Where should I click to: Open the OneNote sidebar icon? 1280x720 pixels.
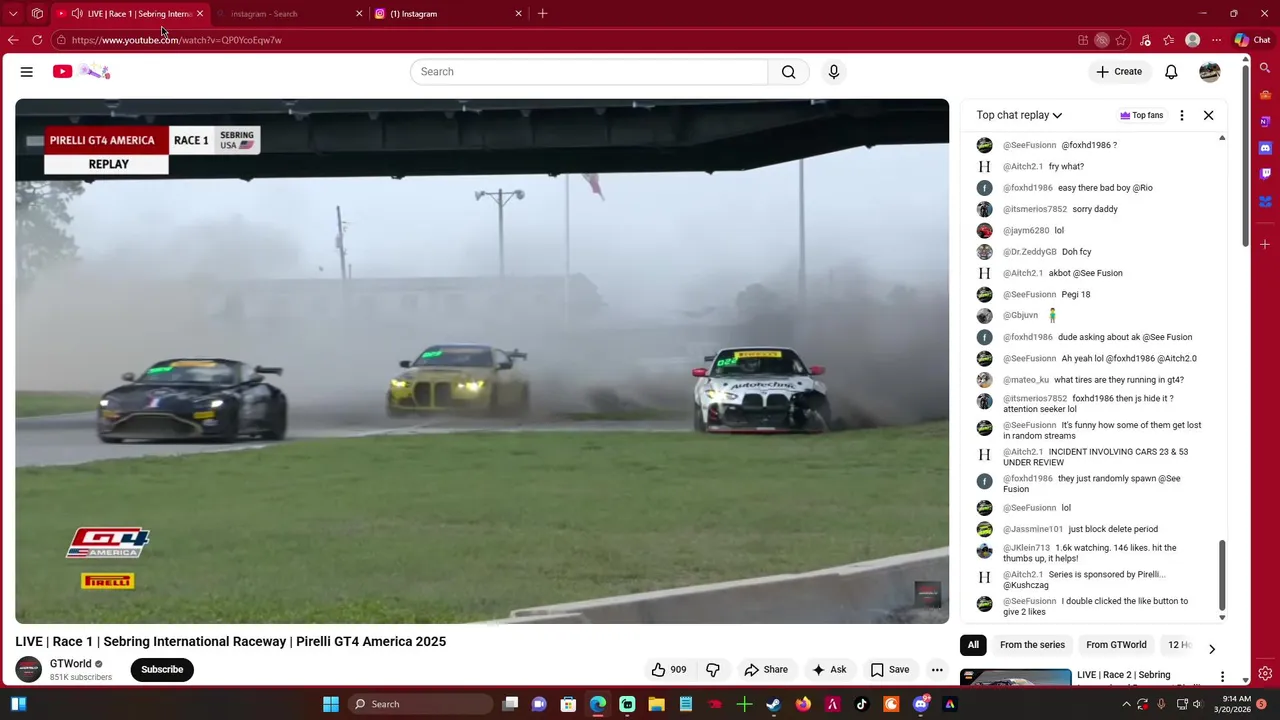pos(1265,121)
